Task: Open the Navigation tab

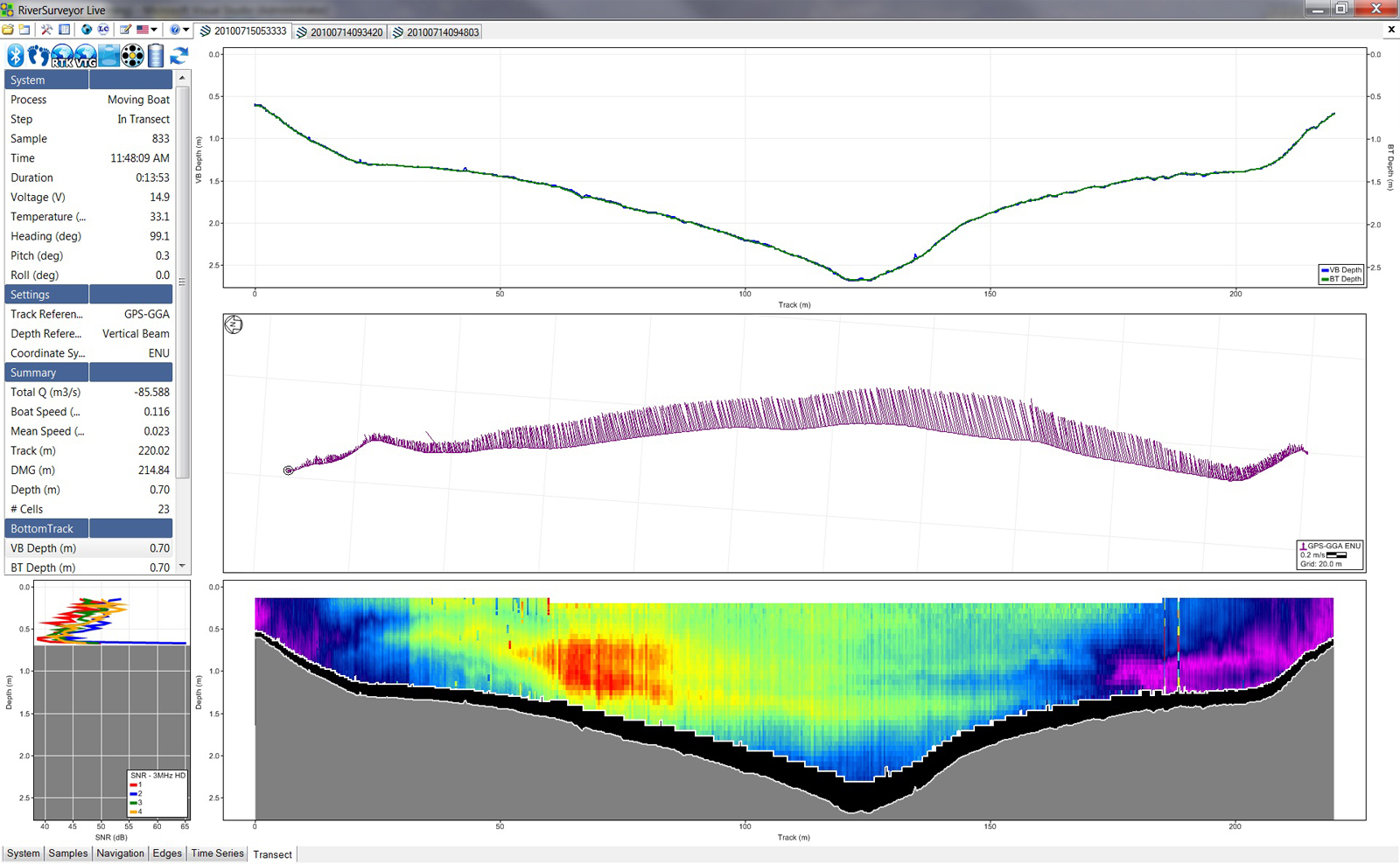Action: click(x=120, y=854)
